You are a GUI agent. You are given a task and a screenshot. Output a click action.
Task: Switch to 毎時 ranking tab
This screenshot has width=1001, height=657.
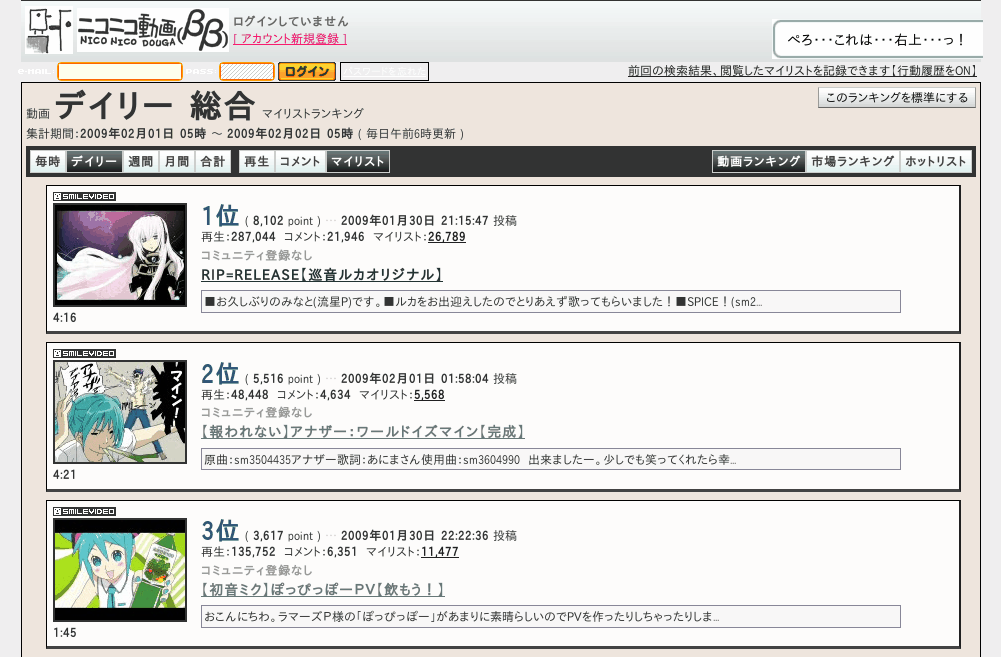(x=48, y=162)
